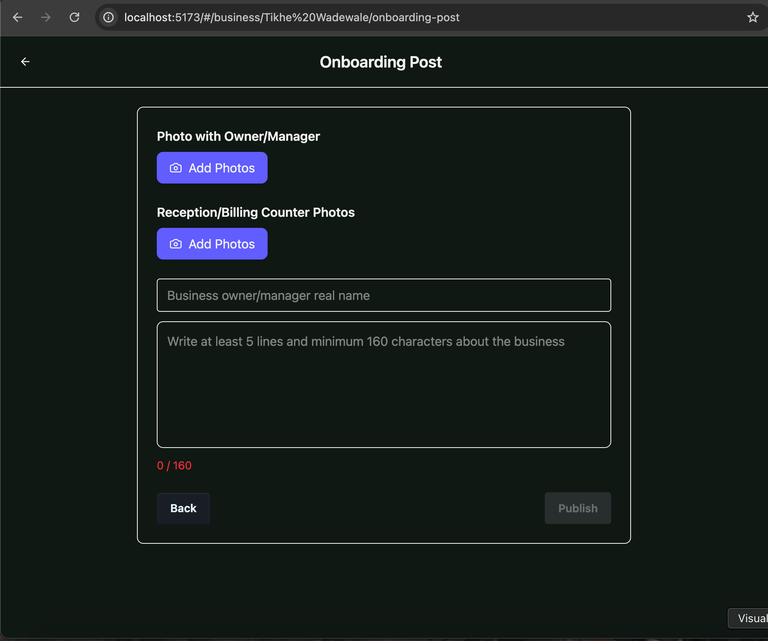The height and width of the screenshot is (641, 768).
Task: Click the browser address bar URL
Action: (291, 18)
